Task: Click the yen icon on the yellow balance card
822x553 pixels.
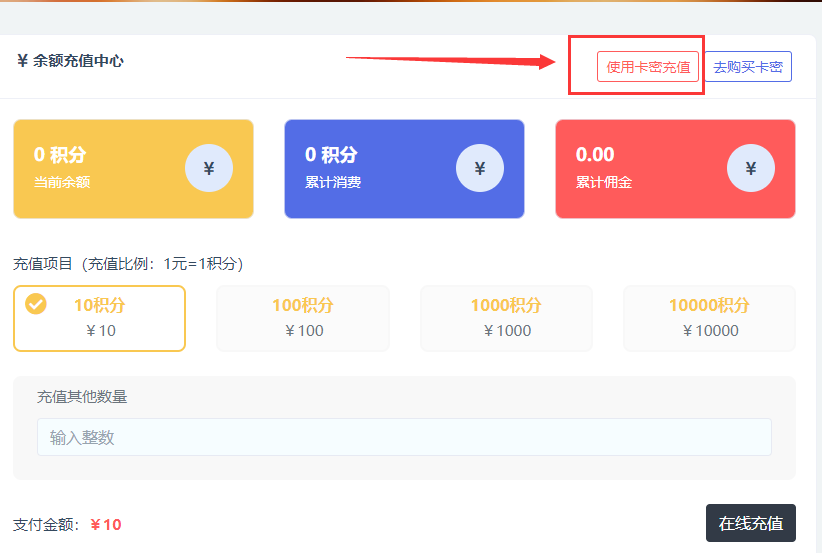Action: coord(209,169)
